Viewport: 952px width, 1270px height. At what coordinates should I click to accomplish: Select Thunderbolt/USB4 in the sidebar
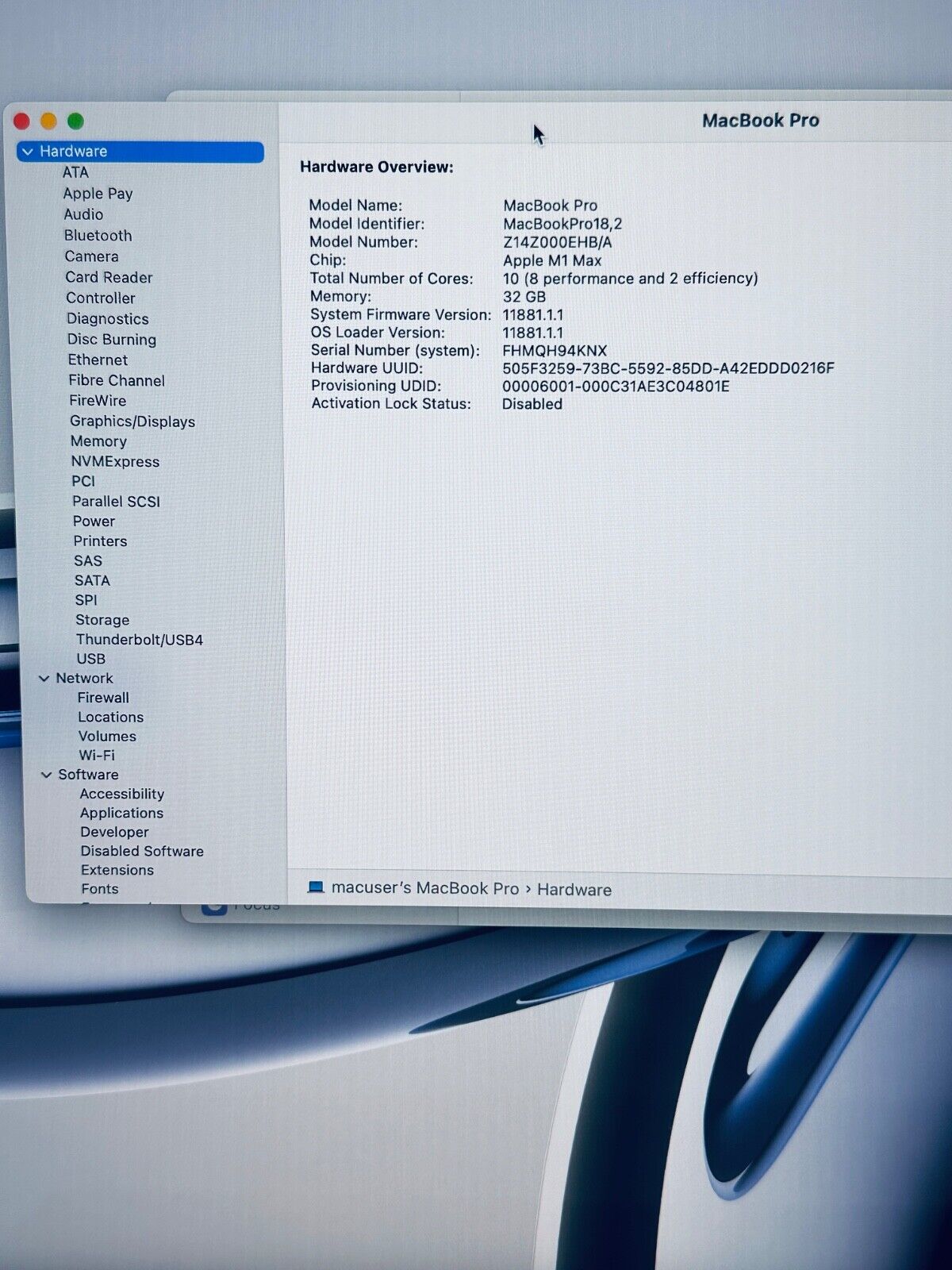tap(140, 640)
